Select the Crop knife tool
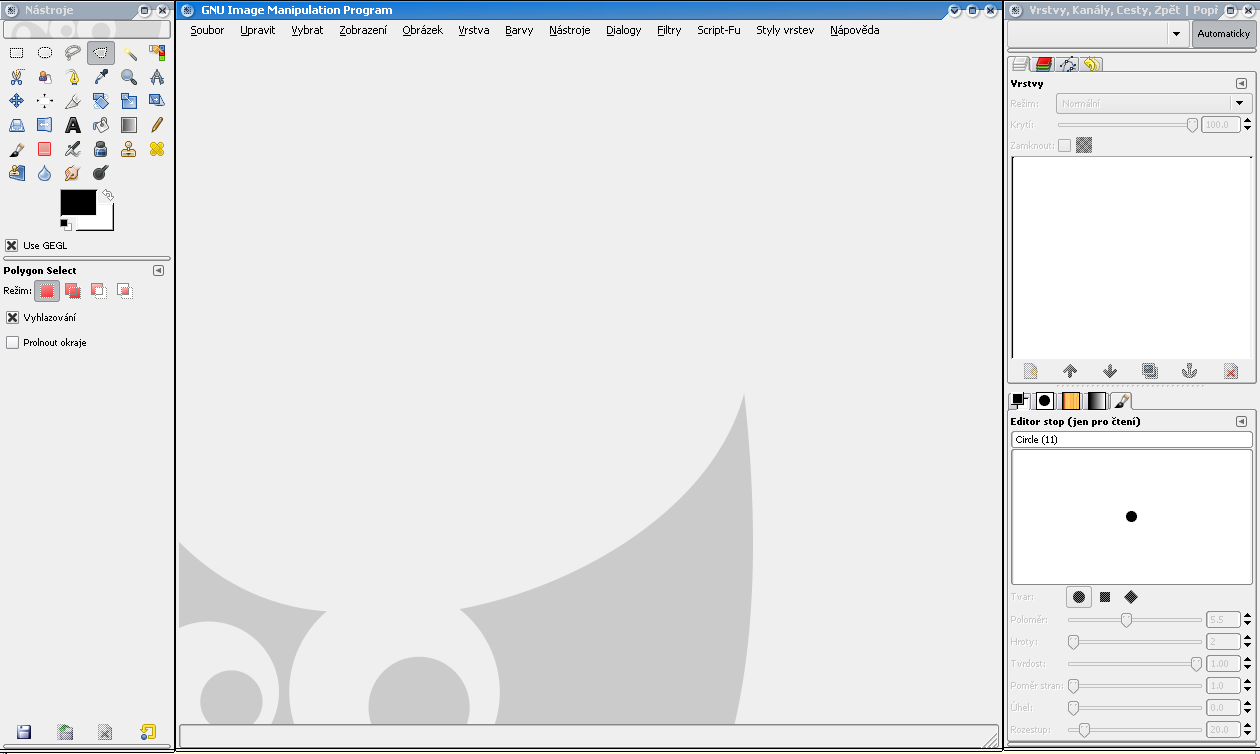 point(73,101)
